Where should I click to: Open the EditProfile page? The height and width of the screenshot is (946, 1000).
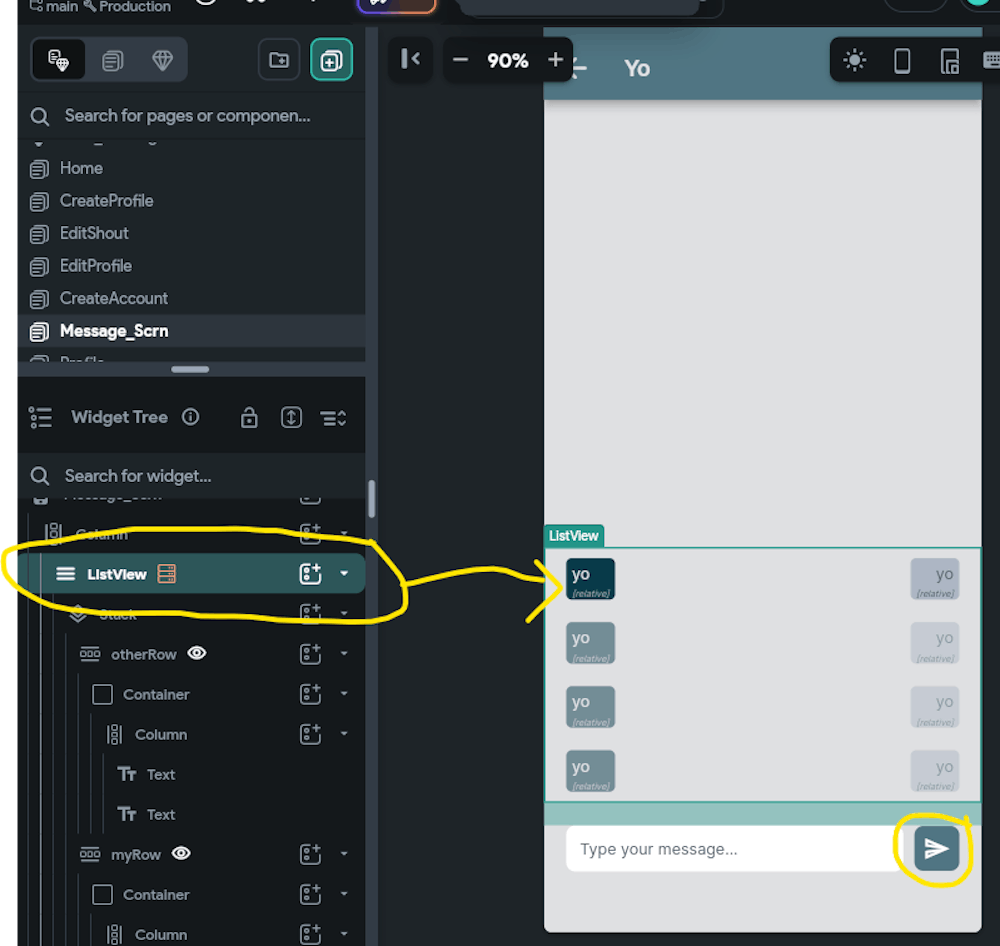point(191,266)
